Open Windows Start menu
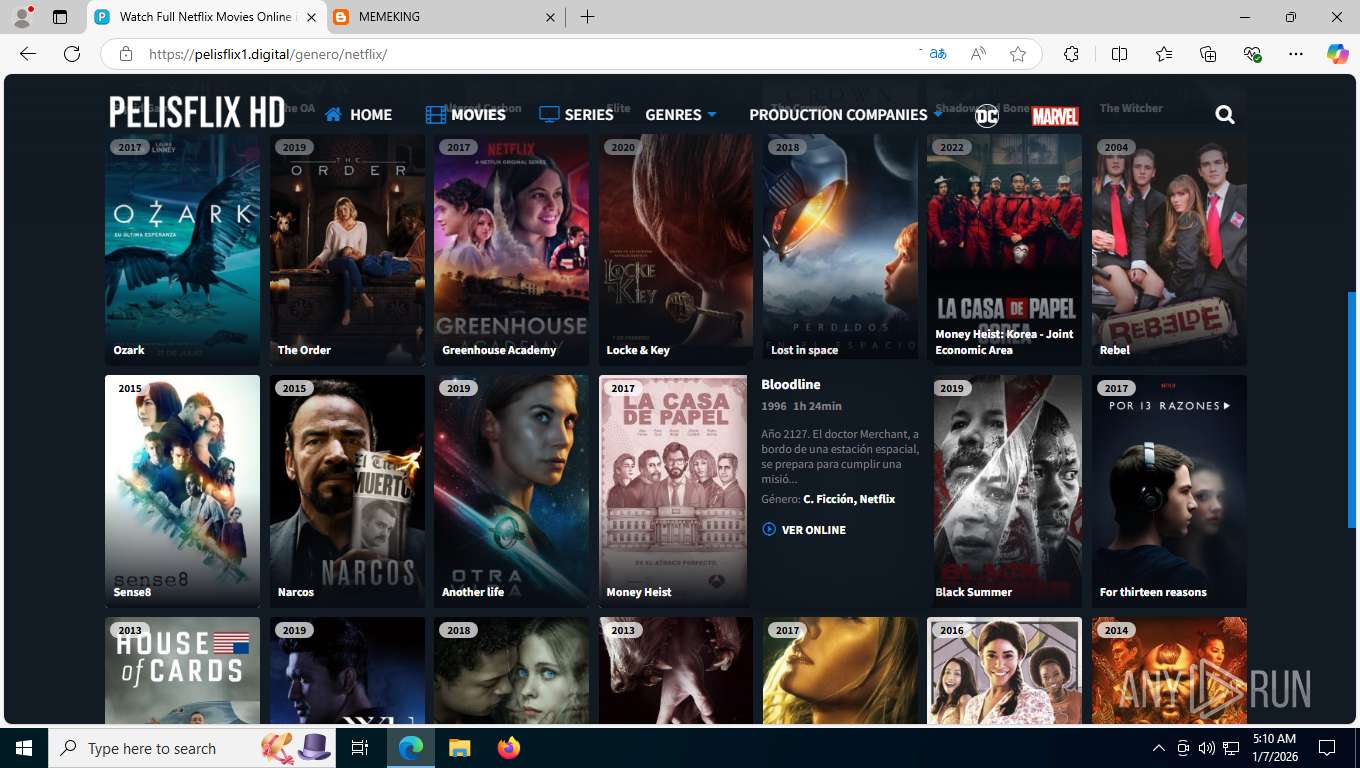This screenshot has height=768, width=1360. pos(23,748)
